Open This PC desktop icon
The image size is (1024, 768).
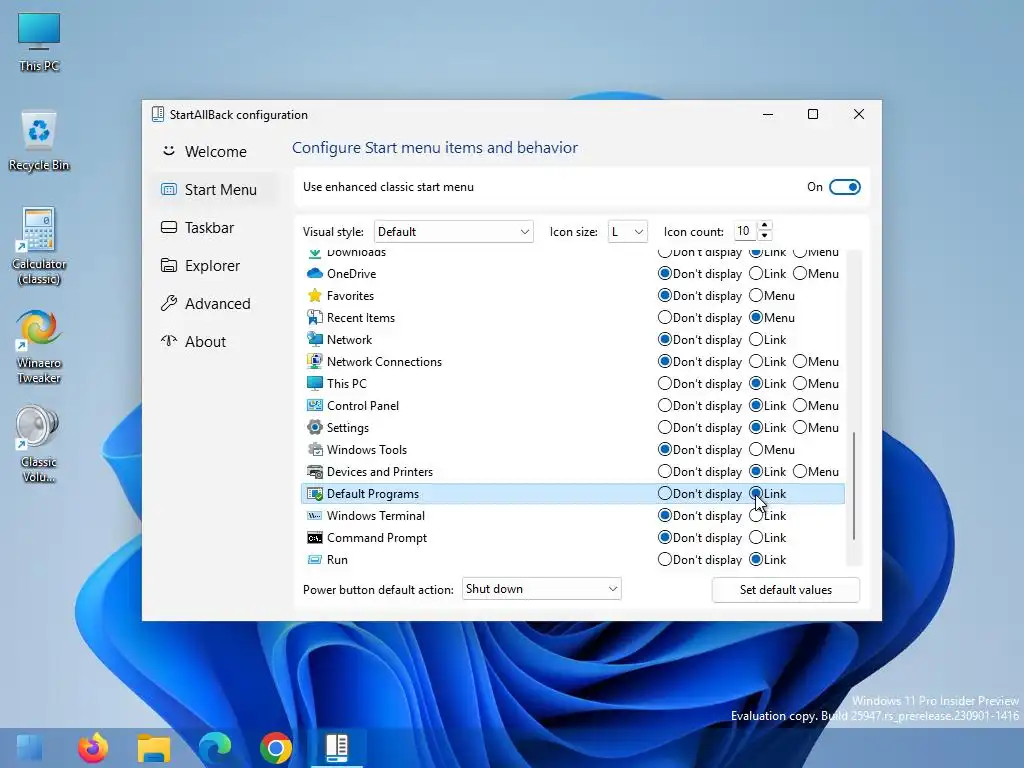click(x=39, y=42)
